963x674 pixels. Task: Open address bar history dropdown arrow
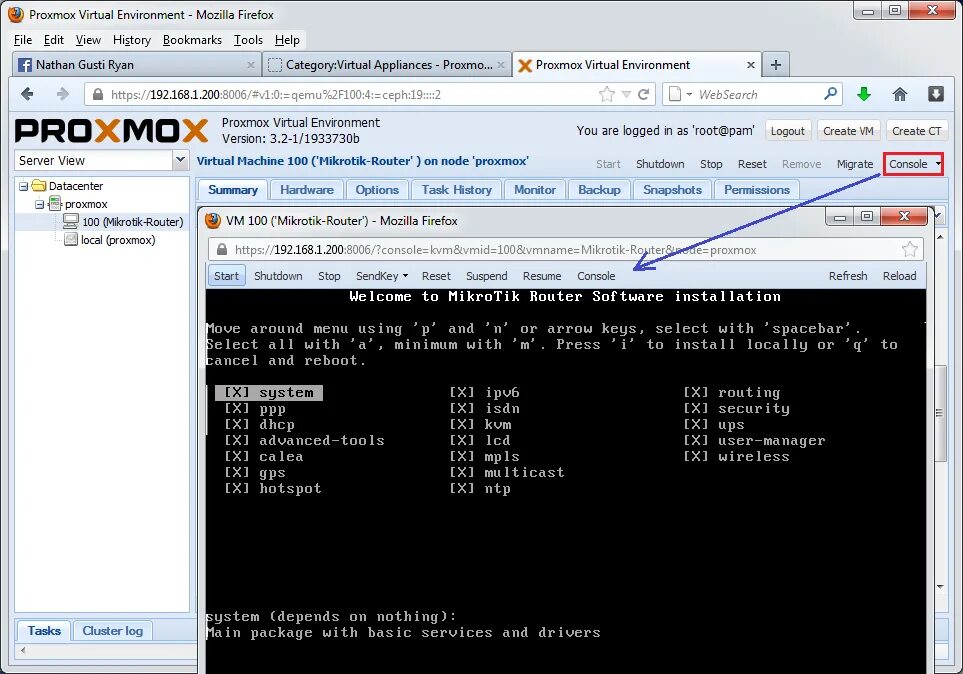[x=626, y=95]
